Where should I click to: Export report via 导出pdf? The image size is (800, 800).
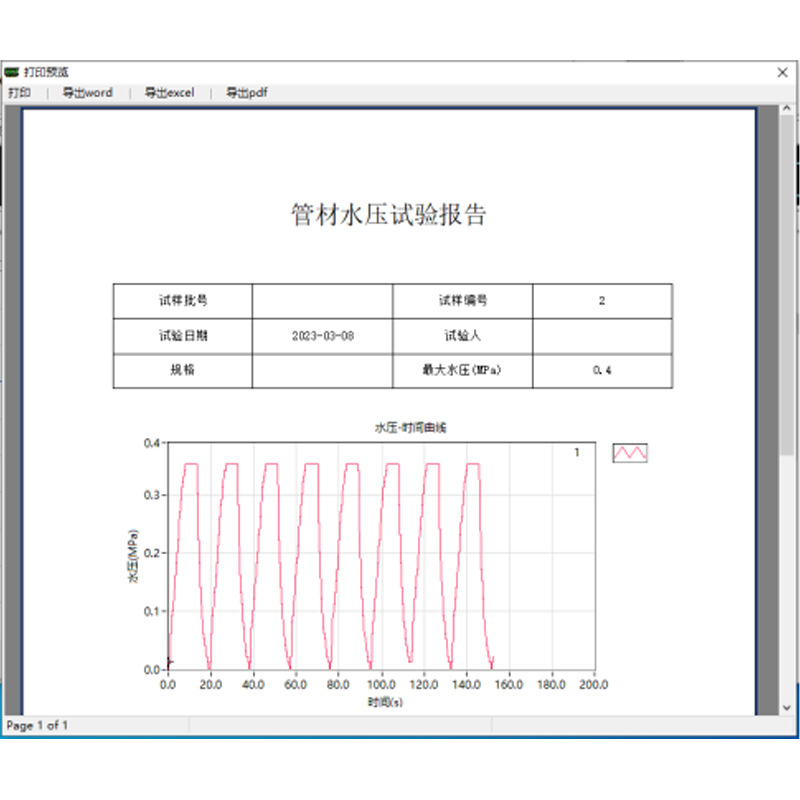point(246,93)
